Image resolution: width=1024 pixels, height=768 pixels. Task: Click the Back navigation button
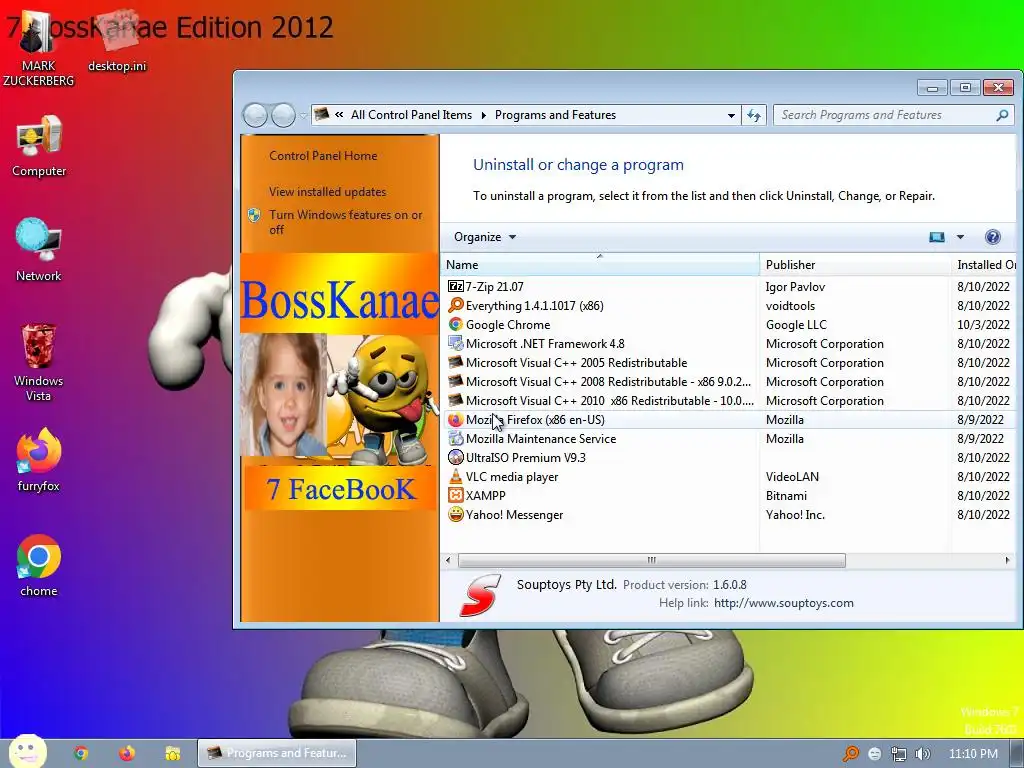[x=255, y=116]
